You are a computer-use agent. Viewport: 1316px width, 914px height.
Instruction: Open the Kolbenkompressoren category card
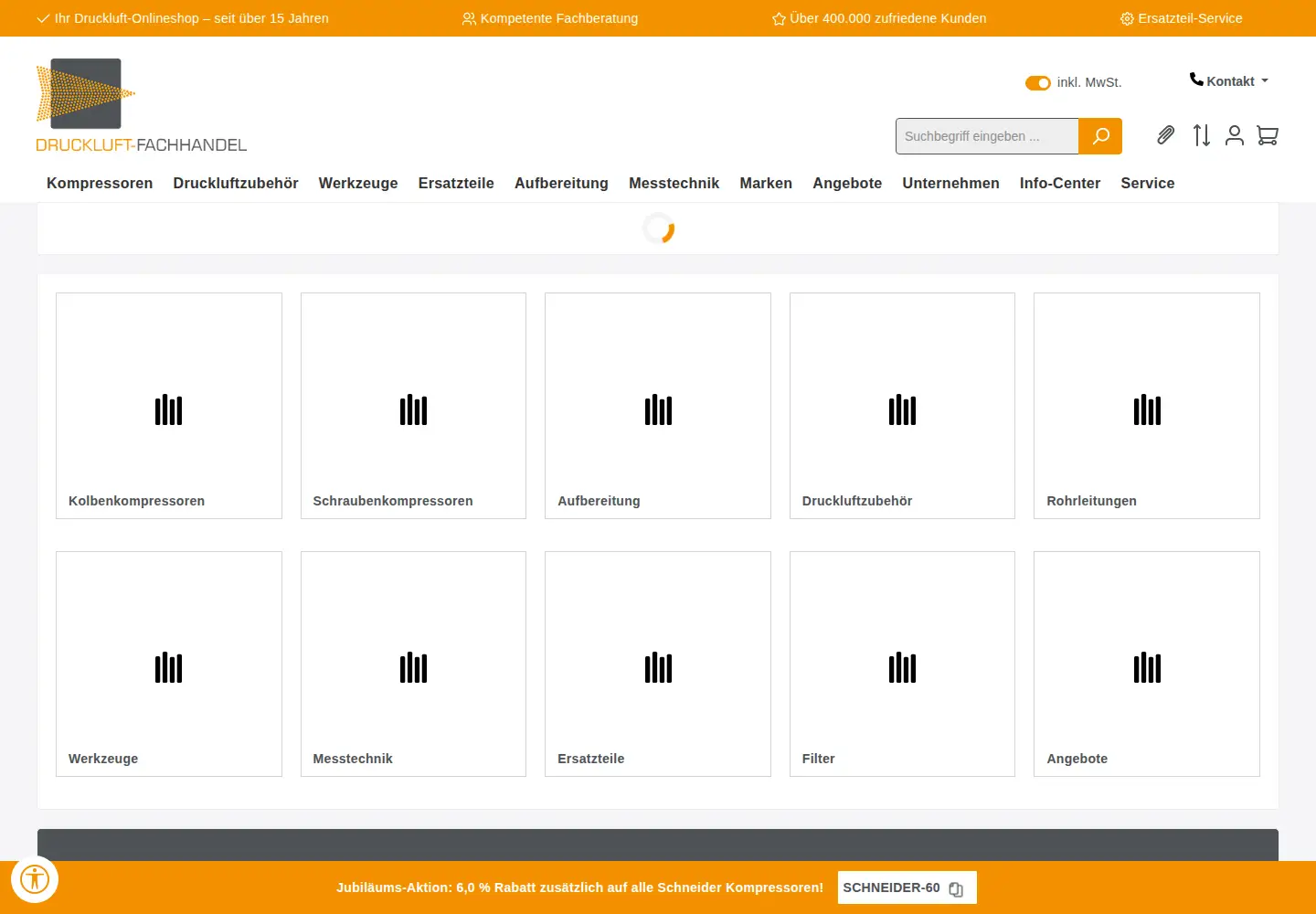pos(169,406)
